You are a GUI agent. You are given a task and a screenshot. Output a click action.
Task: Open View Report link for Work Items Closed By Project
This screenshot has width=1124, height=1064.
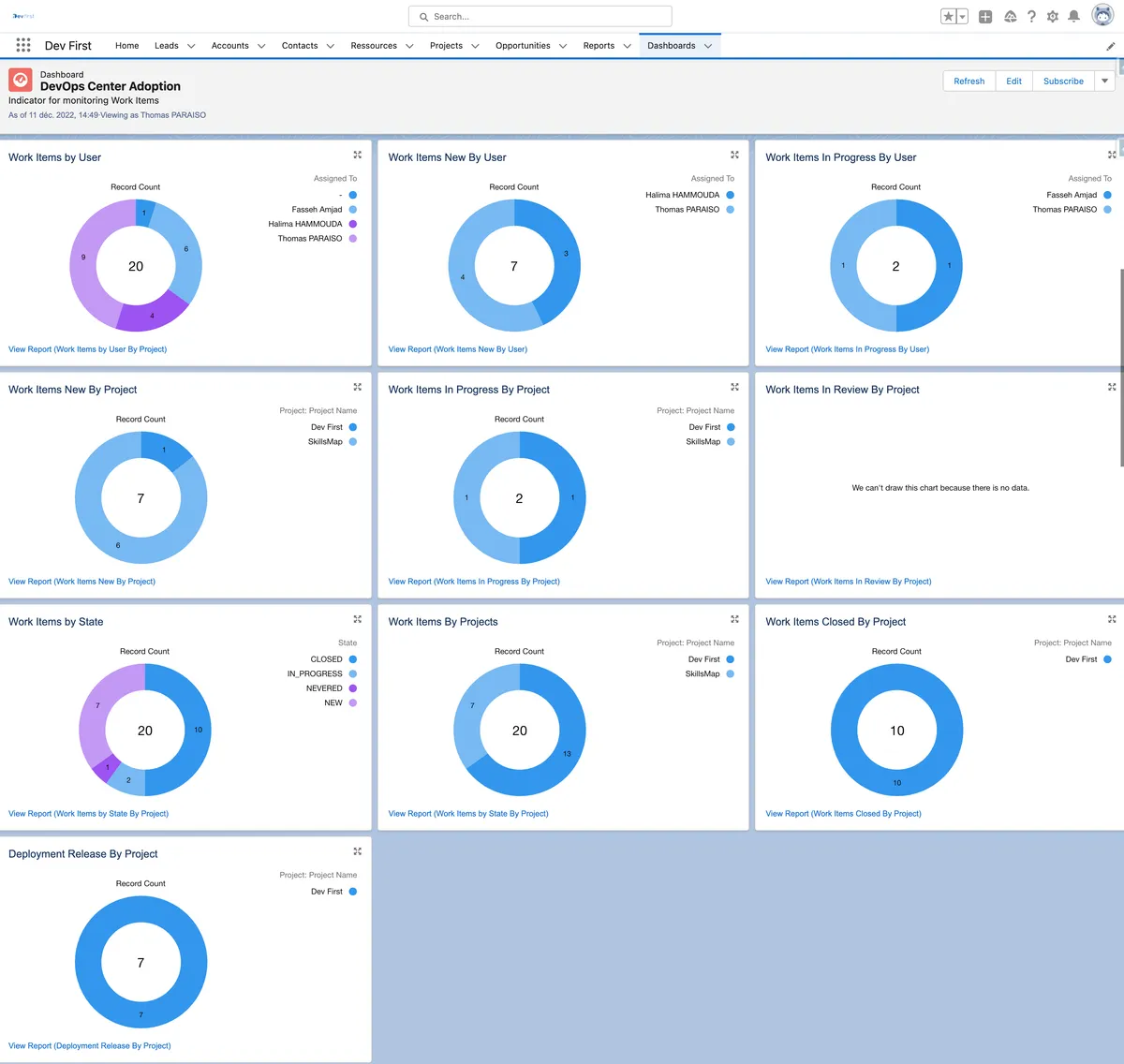[x=843, y=814]
